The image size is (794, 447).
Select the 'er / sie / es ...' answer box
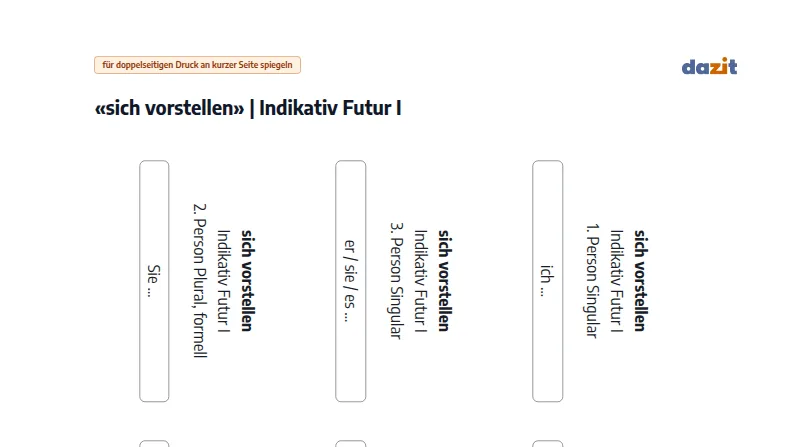point(350,281)
